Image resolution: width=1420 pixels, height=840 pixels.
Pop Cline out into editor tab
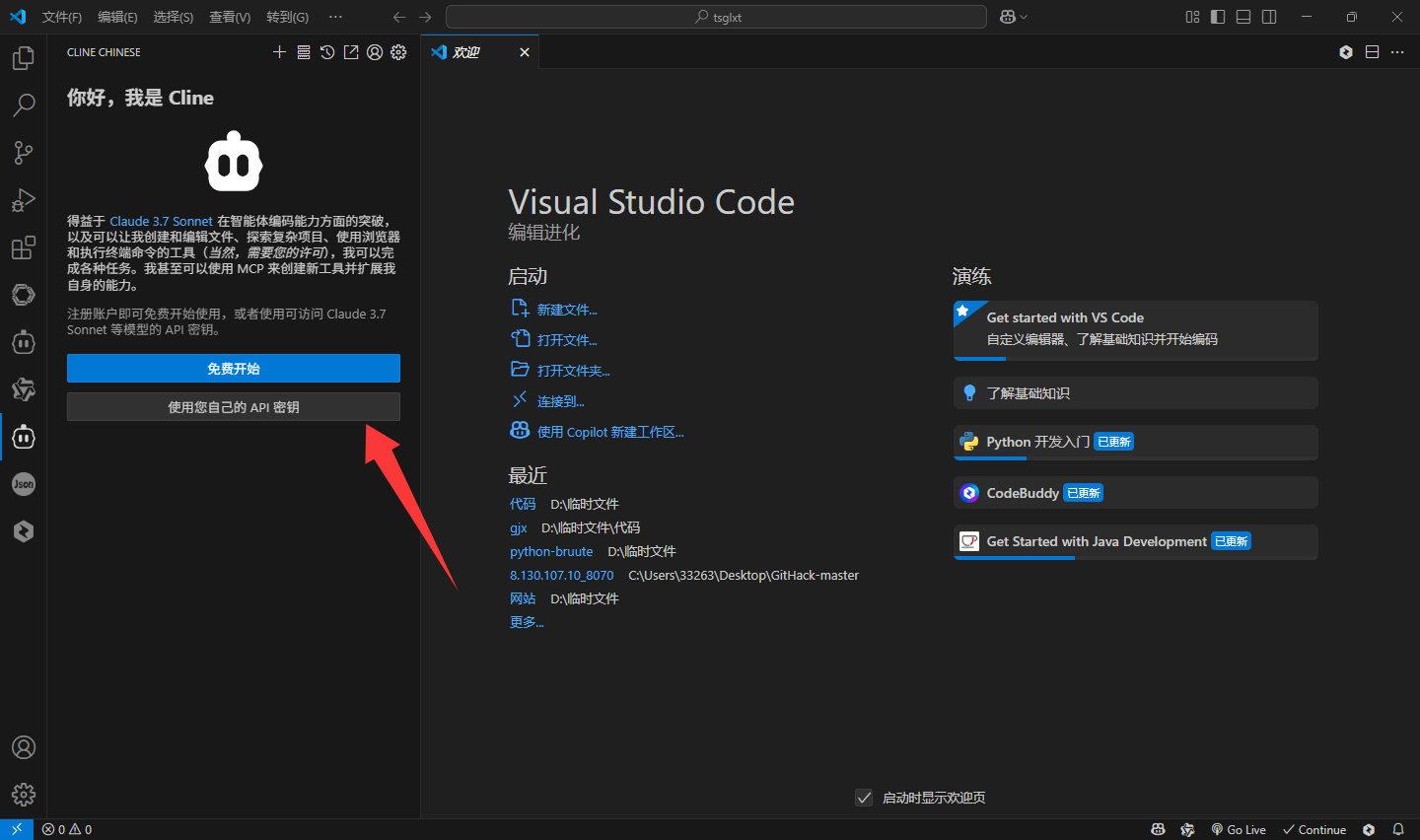click(351, 52)
